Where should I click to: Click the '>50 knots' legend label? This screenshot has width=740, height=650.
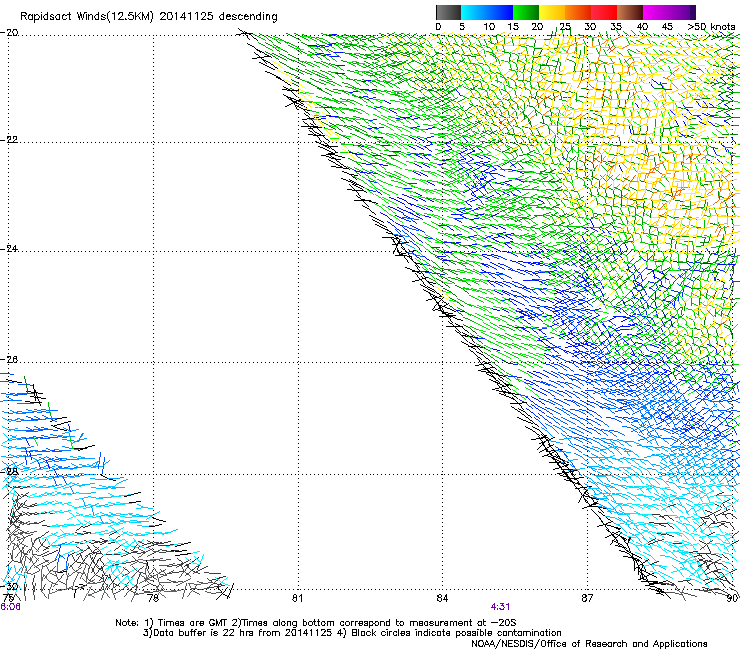pyautogui.click(x=711, y=27)
